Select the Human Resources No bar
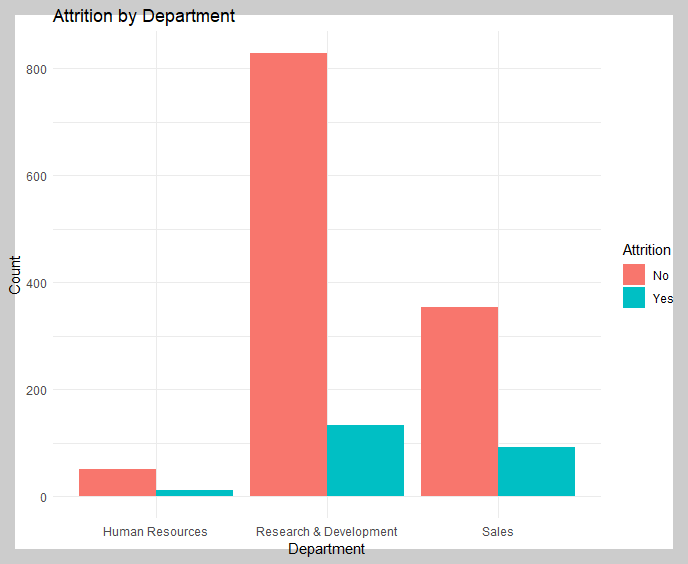The width and height of the screenshot is (688, 564). click(x=118, y=482)
